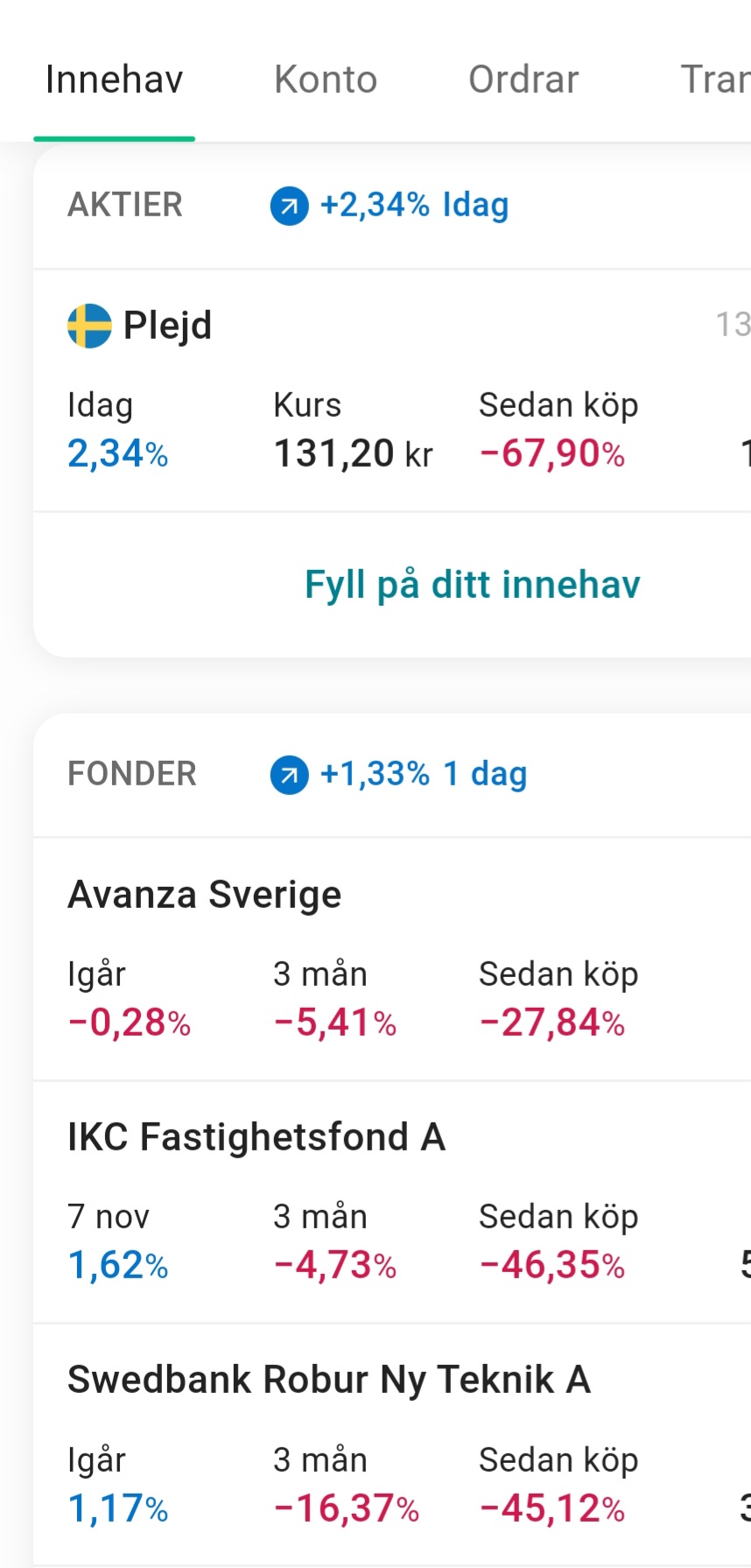This screenshot has height=1568, width=751.
Task: Open the Plejd stock holding
Action: (x=392, y=390)
